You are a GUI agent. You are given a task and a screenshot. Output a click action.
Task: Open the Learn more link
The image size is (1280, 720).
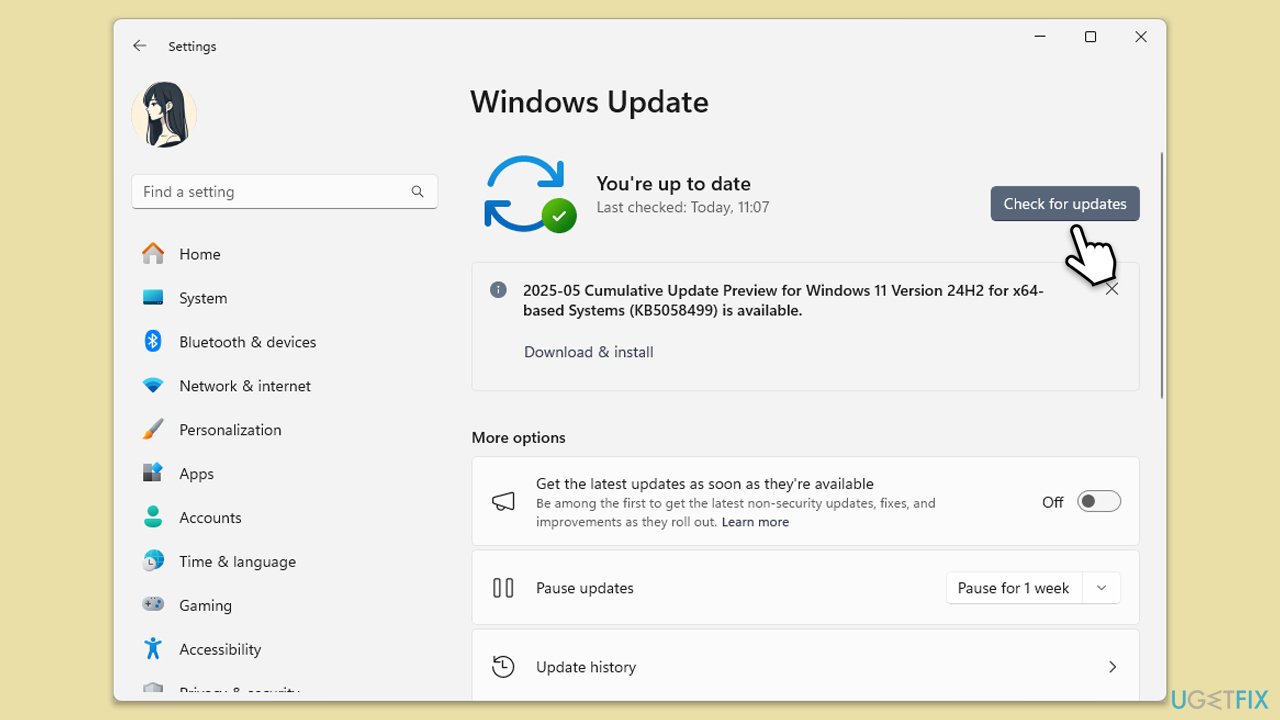[x=755, y=522]
